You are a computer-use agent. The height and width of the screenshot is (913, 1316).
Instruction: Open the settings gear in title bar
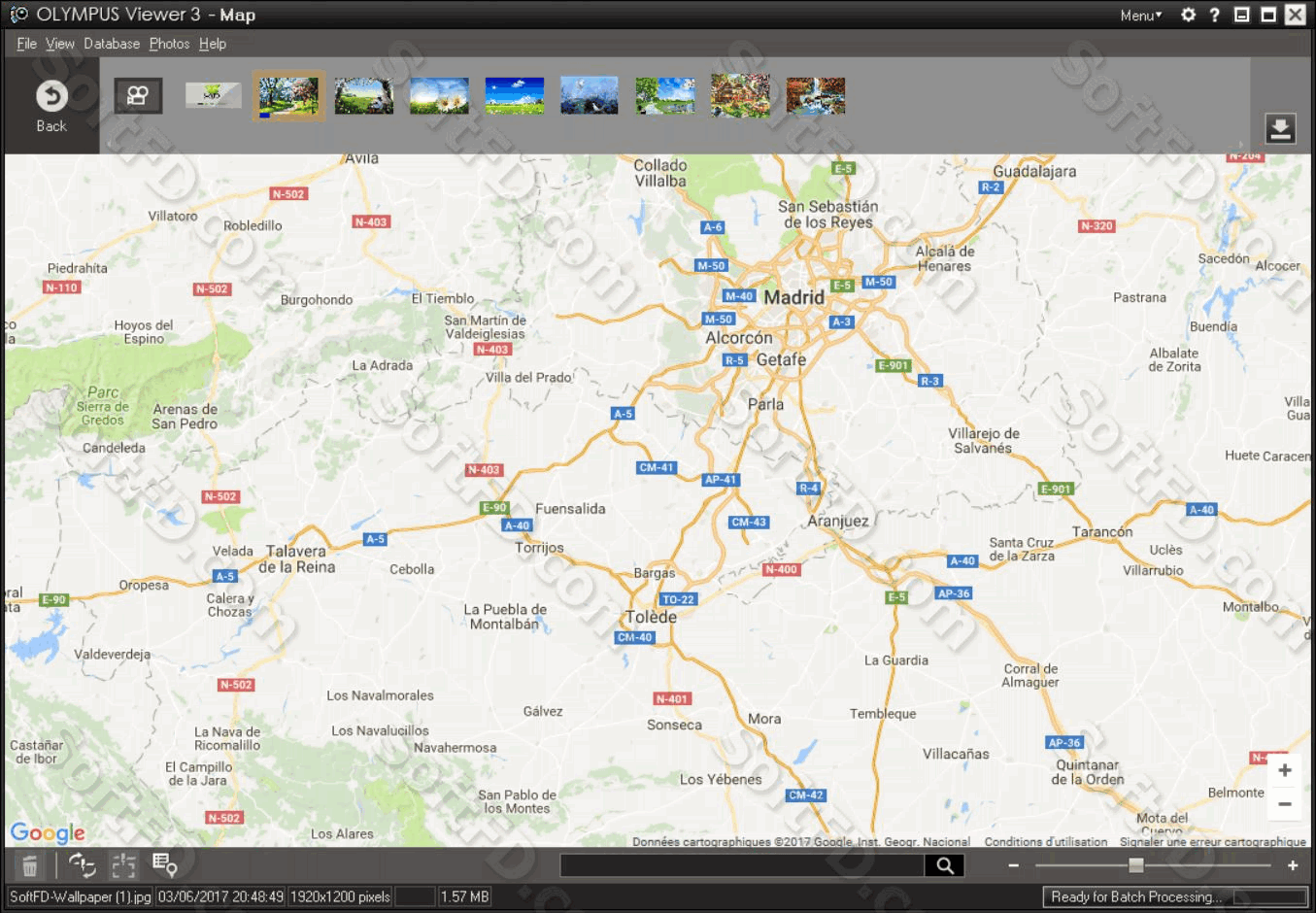pos(1188,15)
